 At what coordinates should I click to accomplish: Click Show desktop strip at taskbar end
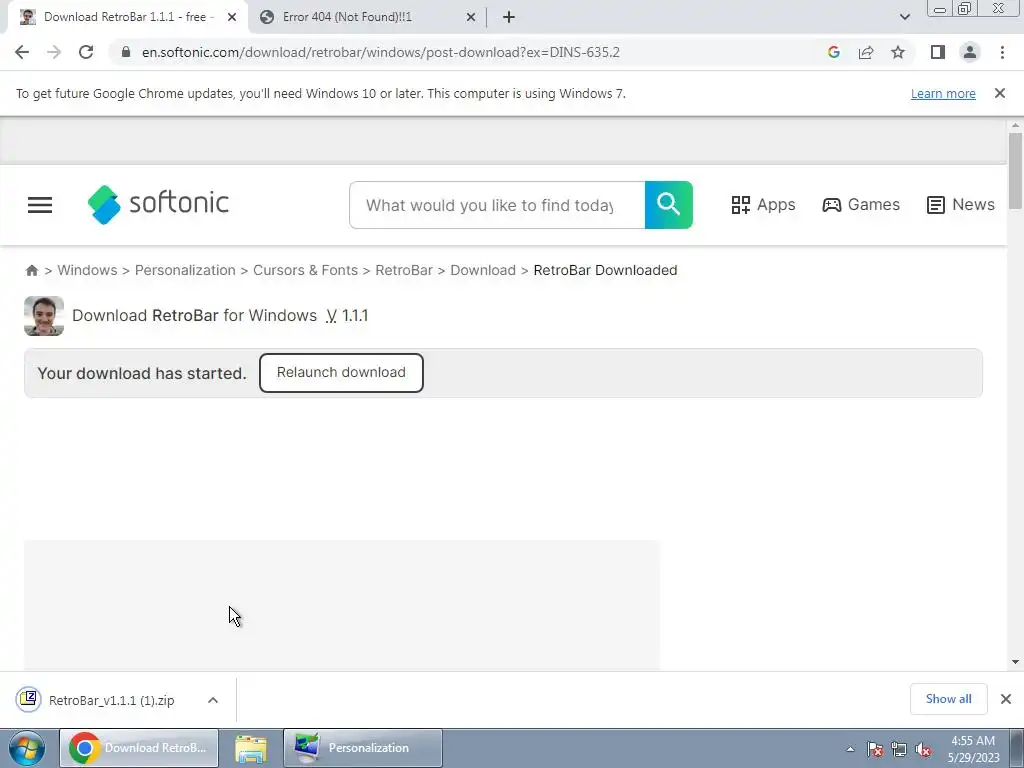[1017, 748]
